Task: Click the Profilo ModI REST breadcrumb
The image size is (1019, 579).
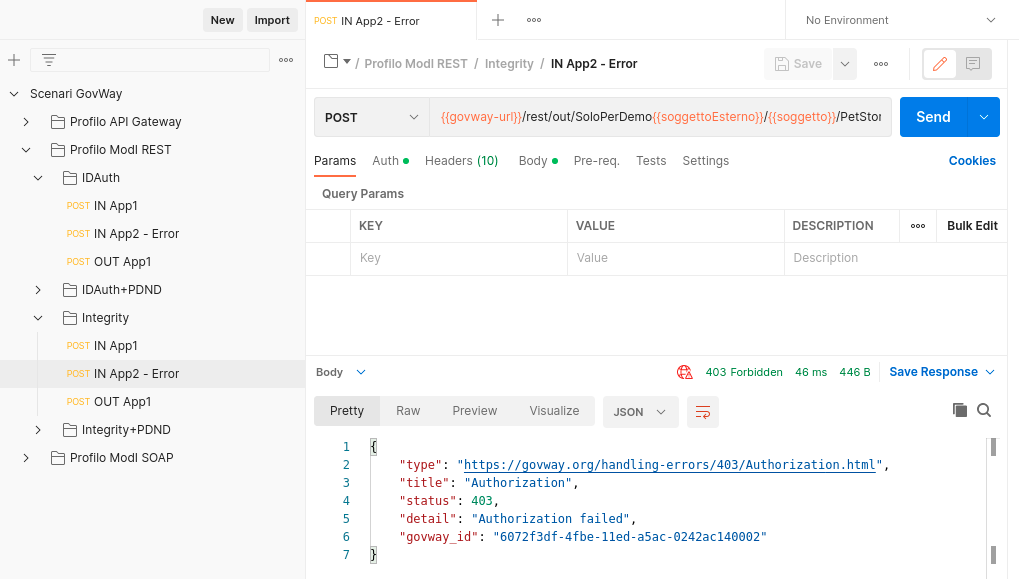Action: (416, 64)
